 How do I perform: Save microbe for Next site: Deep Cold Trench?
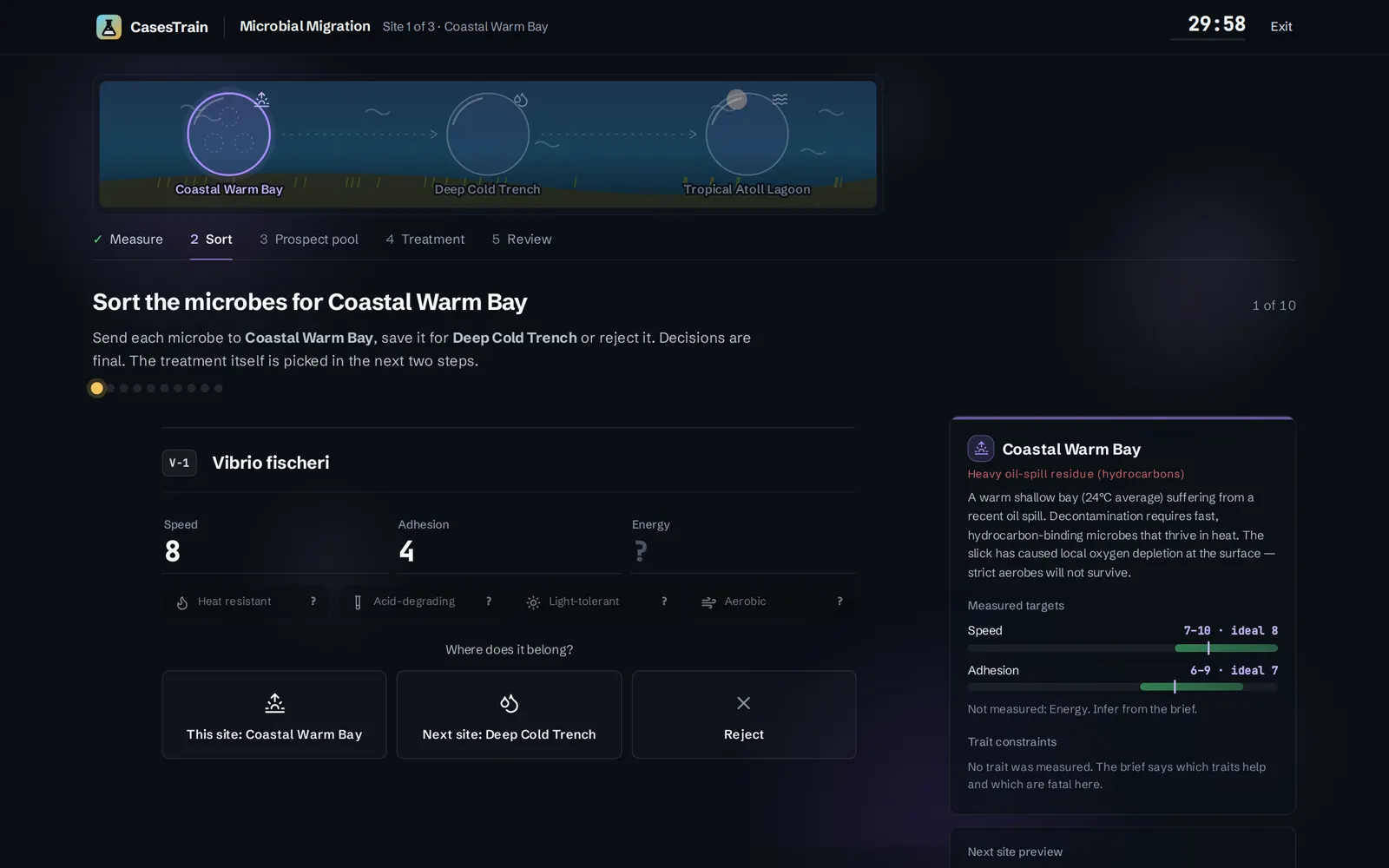(509, 715)
